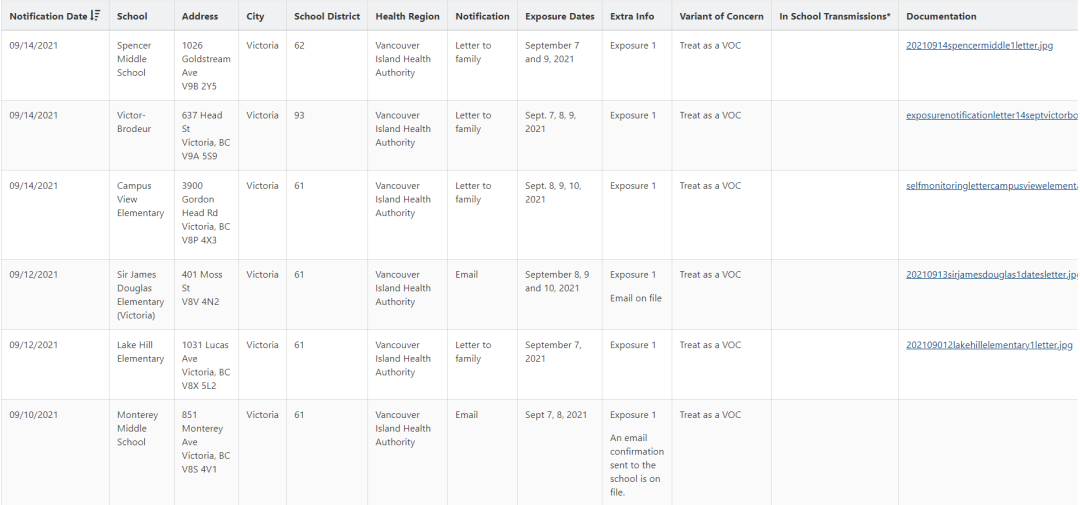
Task: Sort by the School column header
Action: [x=132, y=16]
